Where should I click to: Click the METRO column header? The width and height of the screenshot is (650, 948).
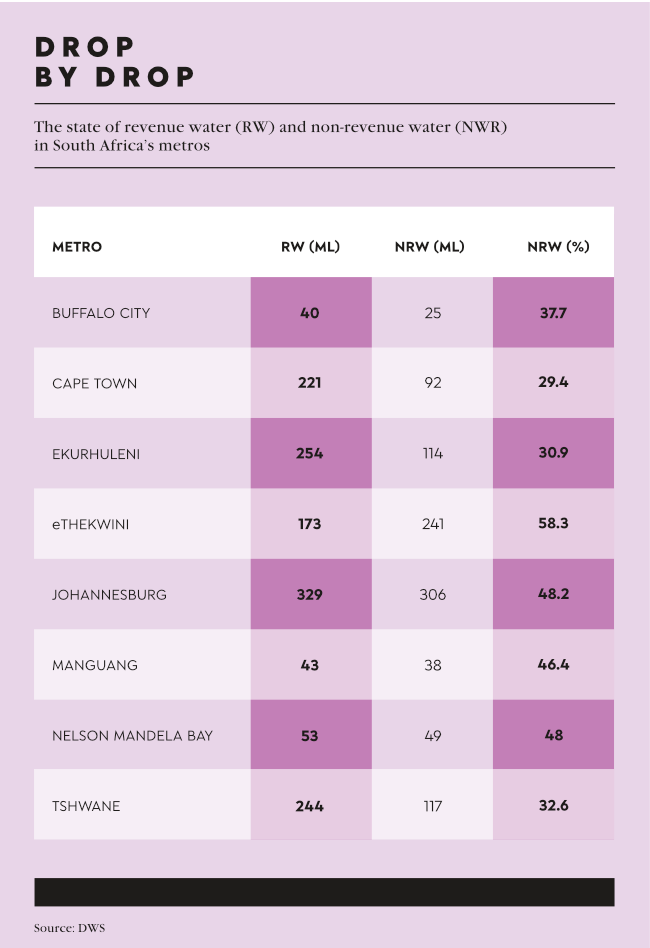coord(77,247)
